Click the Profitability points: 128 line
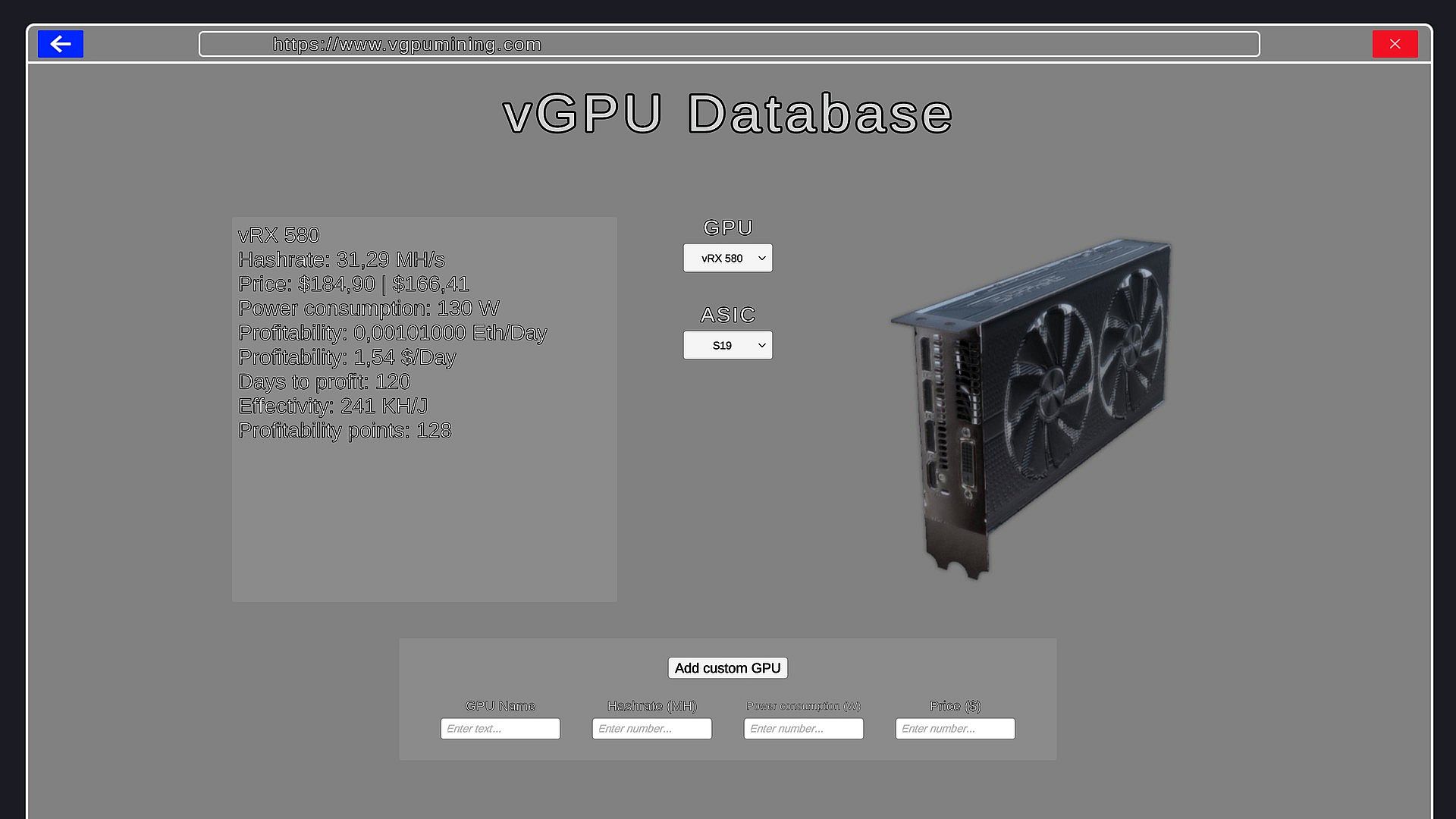This screenshot has width=1456, height=819. point(344,431)
